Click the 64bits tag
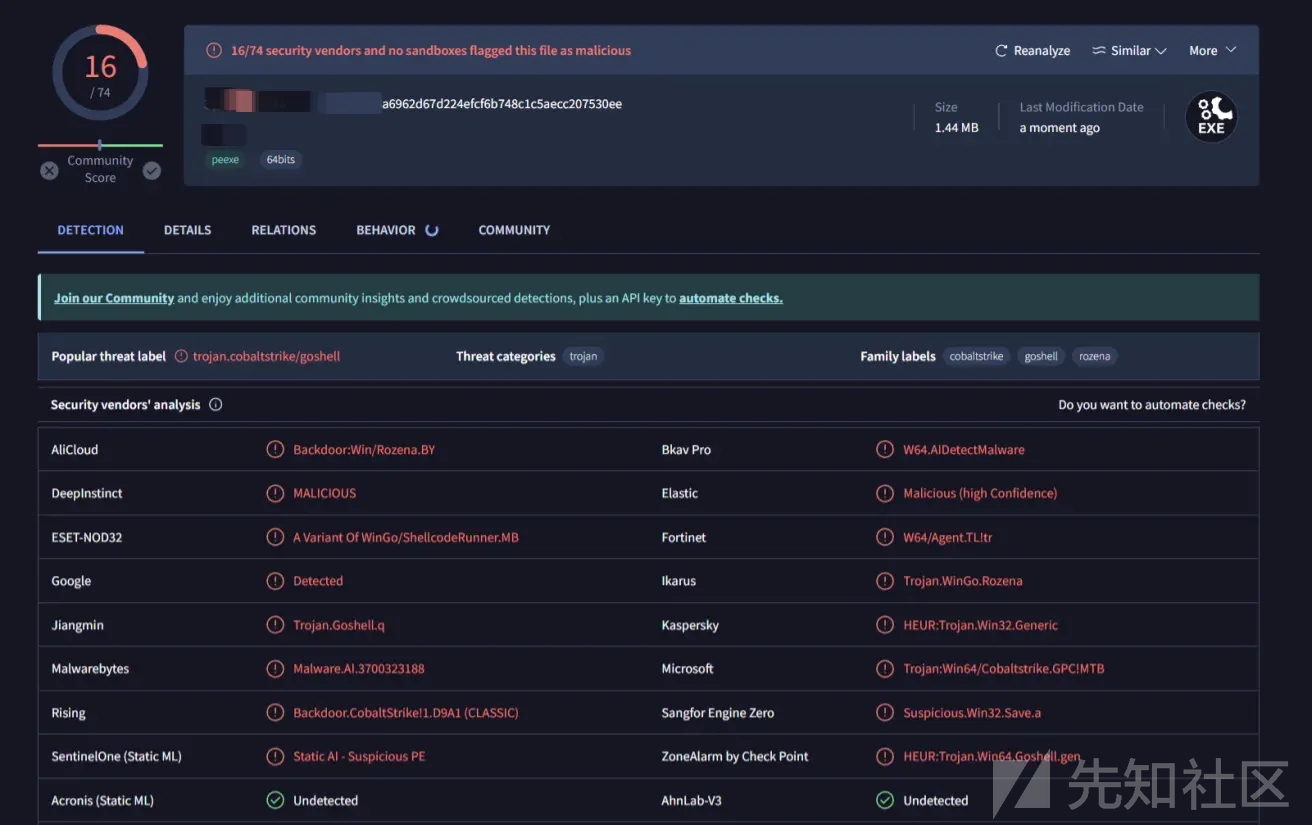Screen dimensions: 1312x825 pos(281,160)
